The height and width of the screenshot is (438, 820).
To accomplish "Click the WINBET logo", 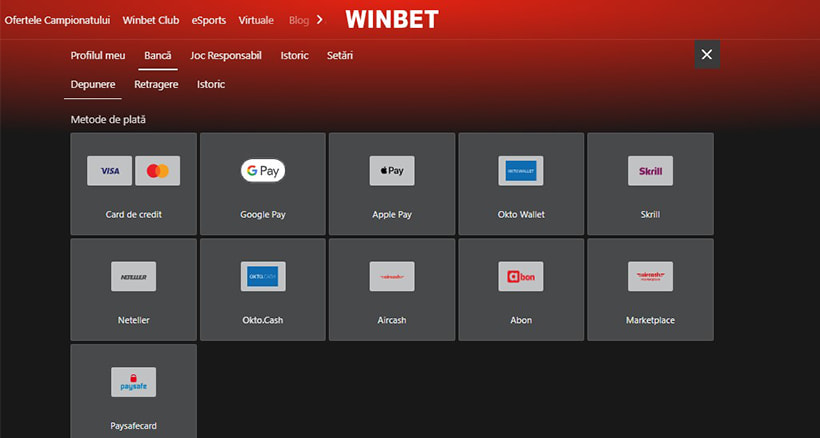I will point(392,20).
